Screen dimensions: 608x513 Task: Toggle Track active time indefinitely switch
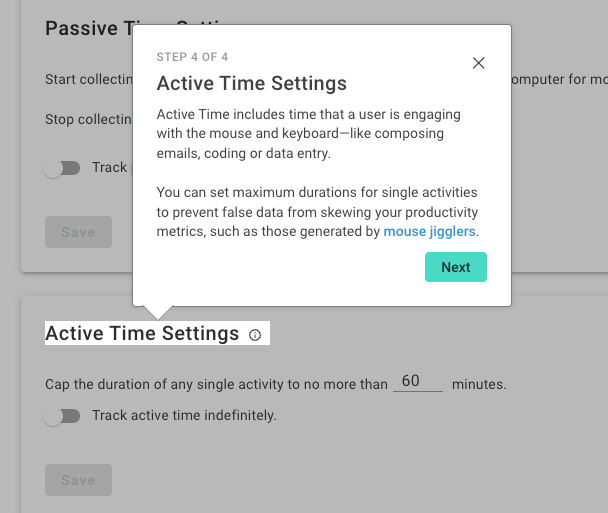pos(62,416)
